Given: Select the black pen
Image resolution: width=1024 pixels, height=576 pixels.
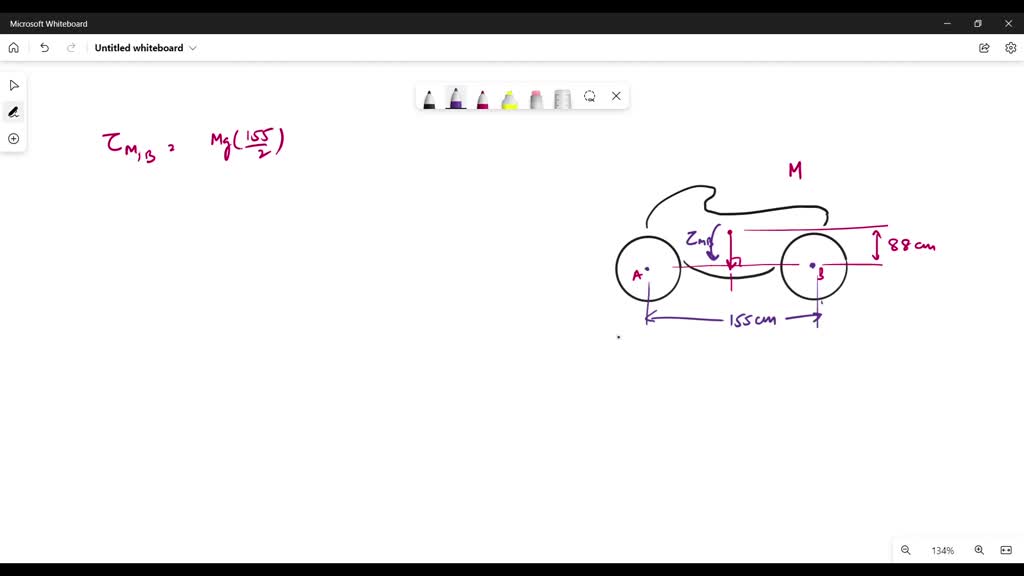Looking at the screenshot, I should pyautogui.click(x=429, y=97).
